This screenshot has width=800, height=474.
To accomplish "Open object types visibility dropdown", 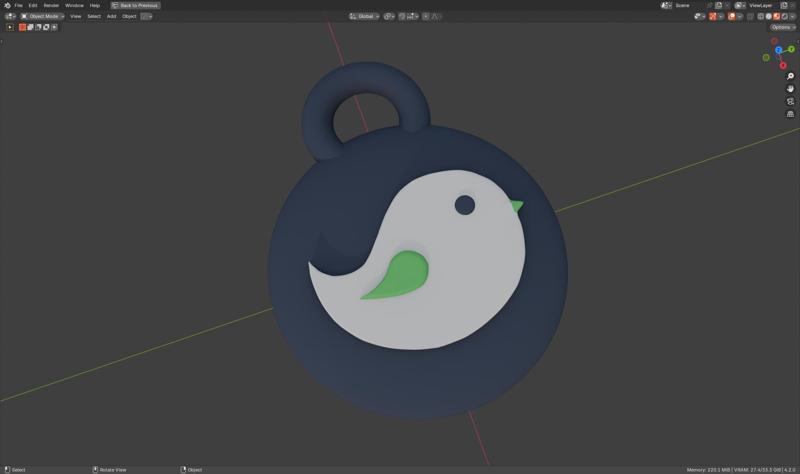I will point(700,16).
